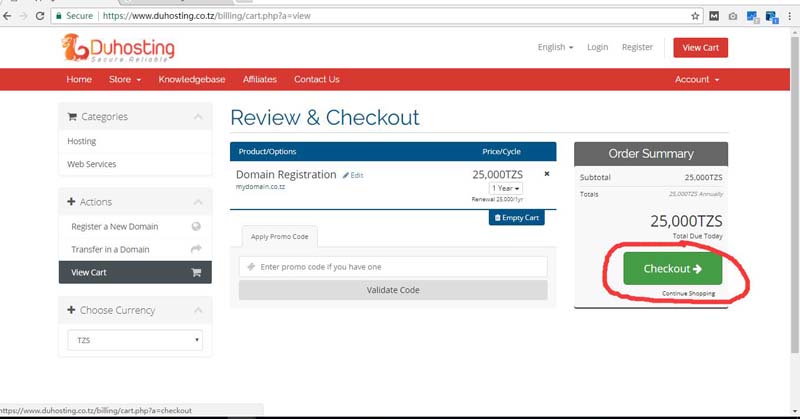Open Contact Us in the navigation bar
The height and width of the screenshot is (419, 800).
coord(317,80)
